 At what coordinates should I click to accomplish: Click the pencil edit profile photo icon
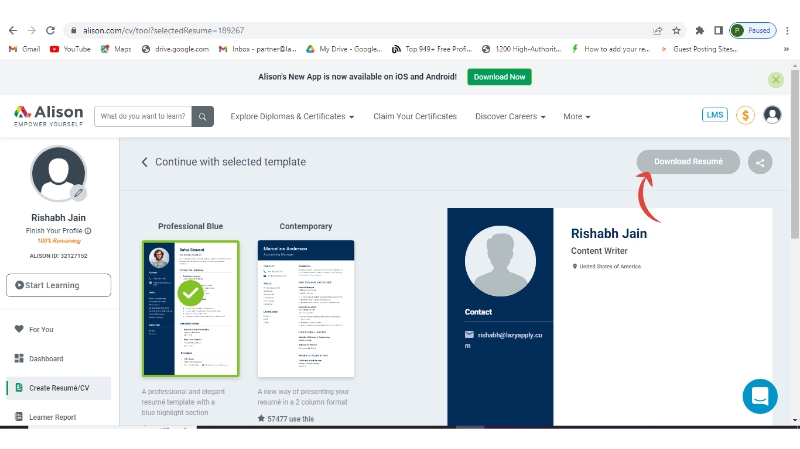tap(78, 193)
